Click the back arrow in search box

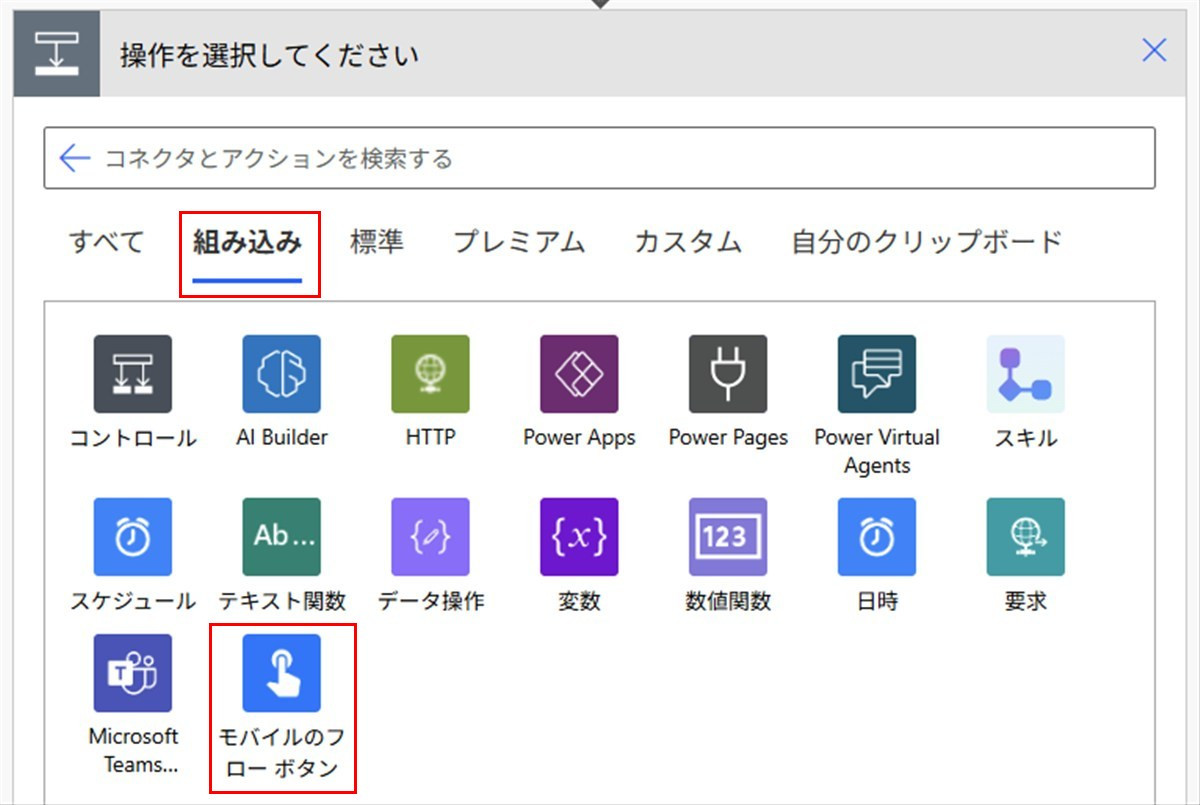[x=75, y=158]
